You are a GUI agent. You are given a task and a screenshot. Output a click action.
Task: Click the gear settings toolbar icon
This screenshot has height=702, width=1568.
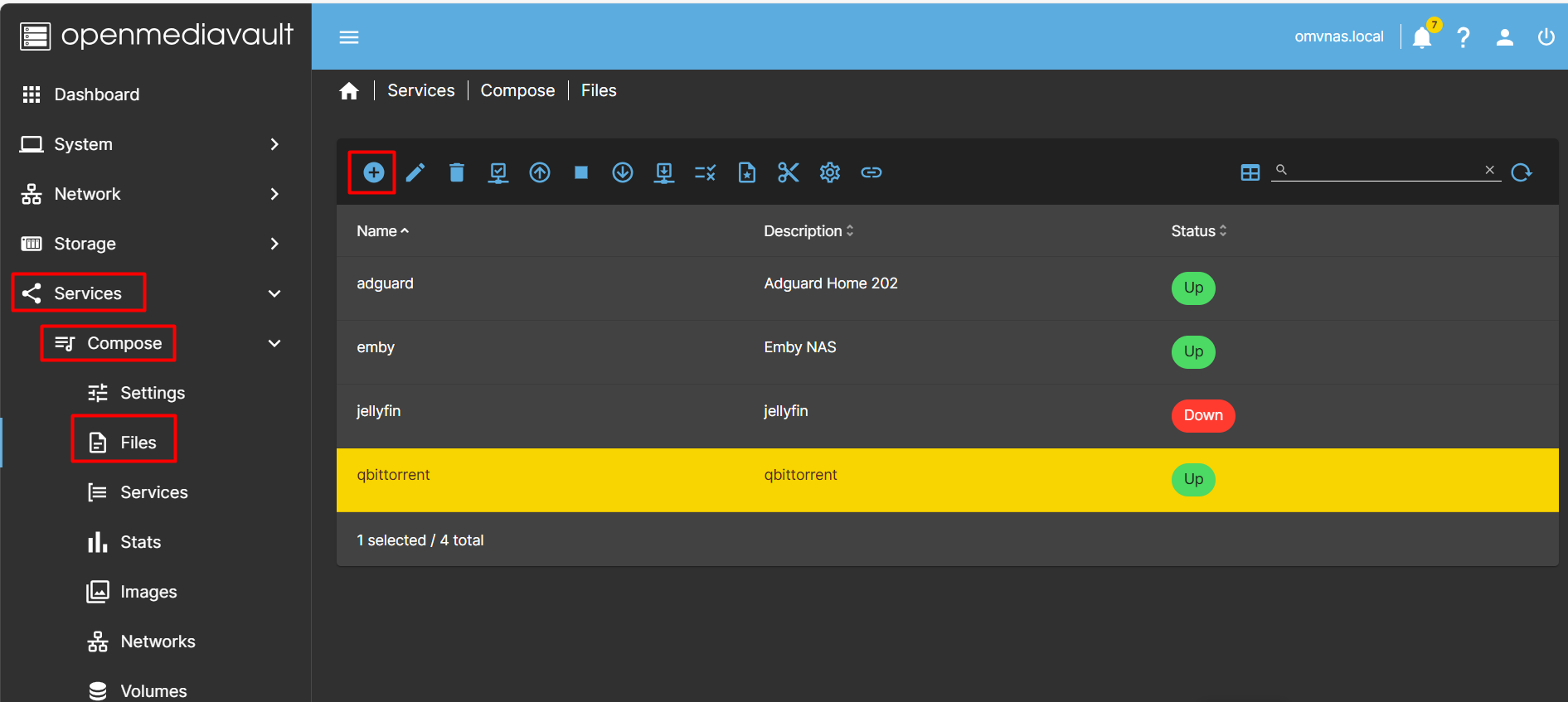tap(830, 172)
